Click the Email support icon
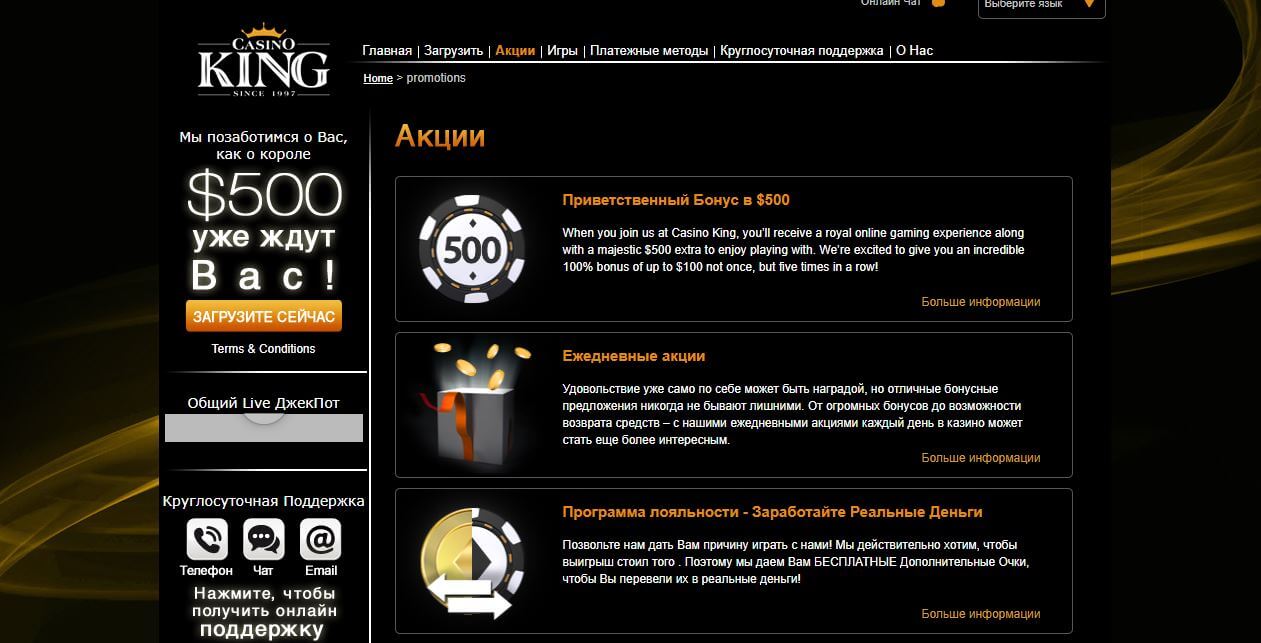Screen dimensions: 1261x643 (x=320, y=540)
